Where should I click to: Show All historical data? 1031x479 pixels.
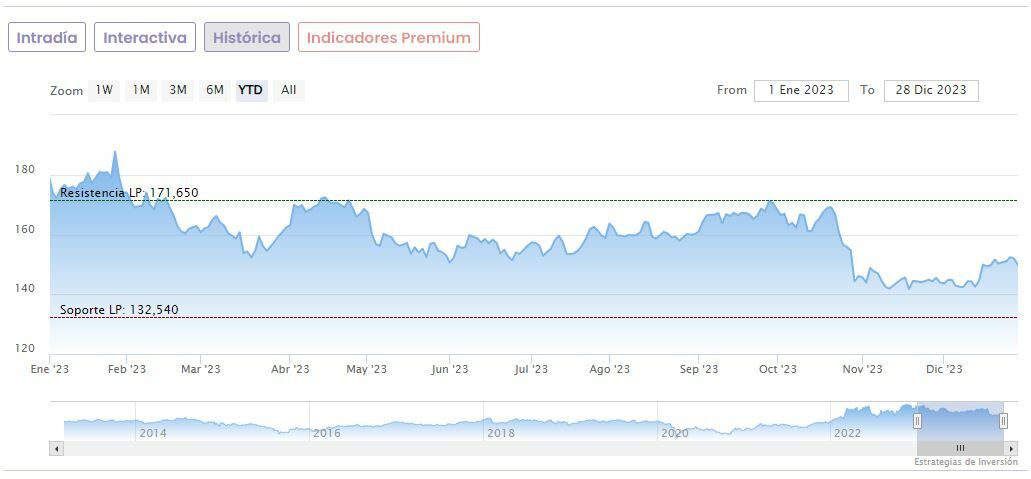(289, 90)
